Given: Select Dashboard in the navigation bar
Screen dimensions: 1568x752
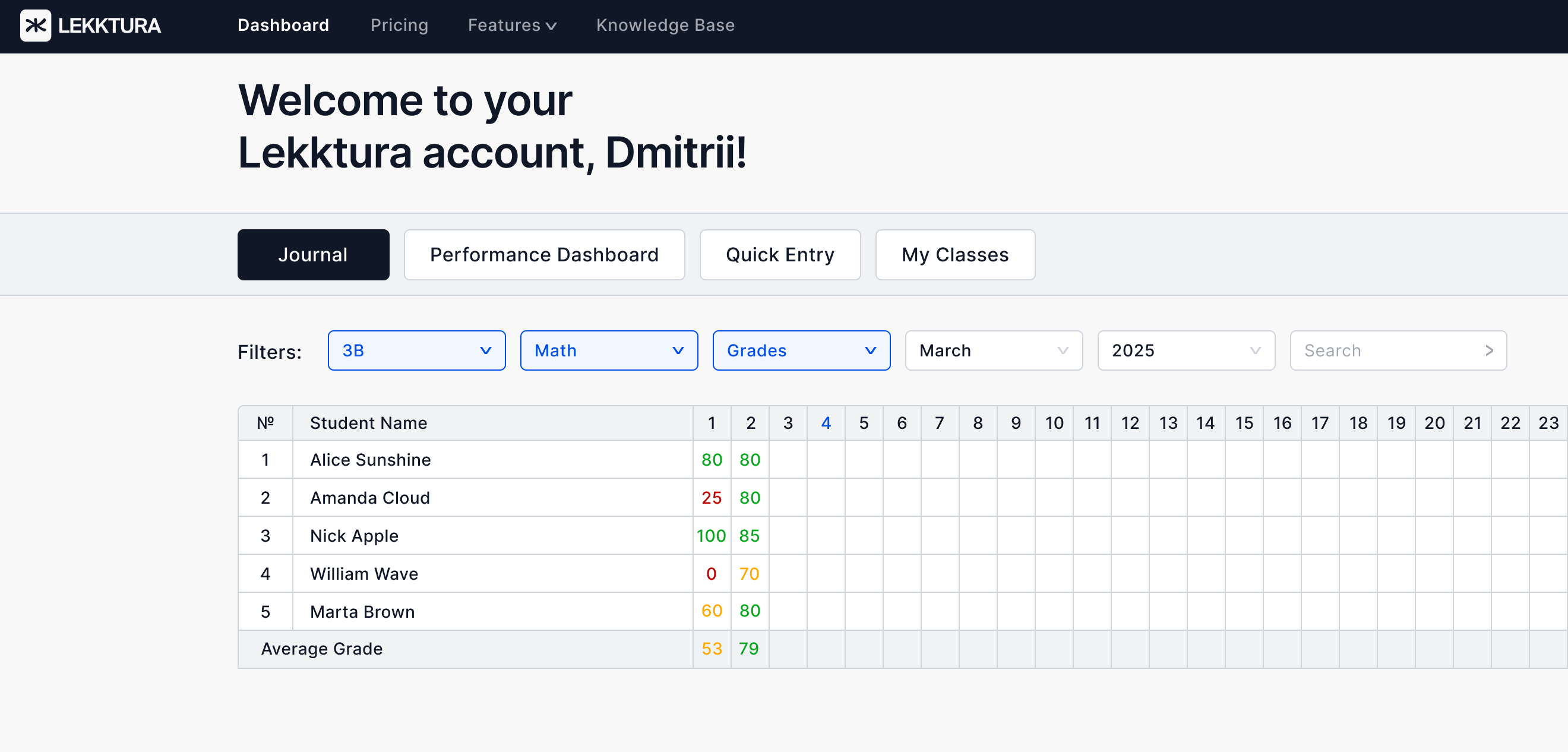Looking at the screenshot, I should (283, 25).
